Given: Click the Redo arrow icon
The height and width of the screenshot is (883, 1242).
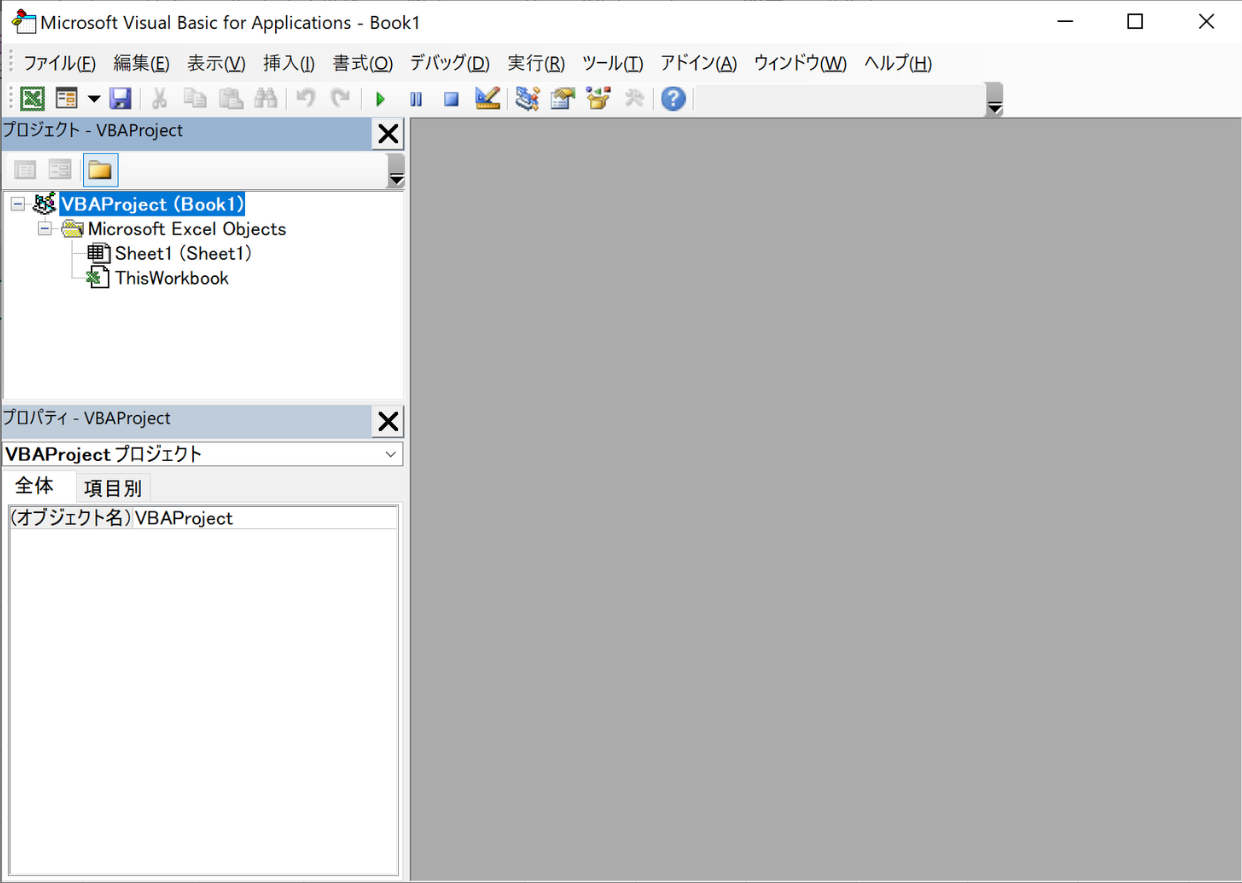Looking at the screenshot, I should point(341,99).
